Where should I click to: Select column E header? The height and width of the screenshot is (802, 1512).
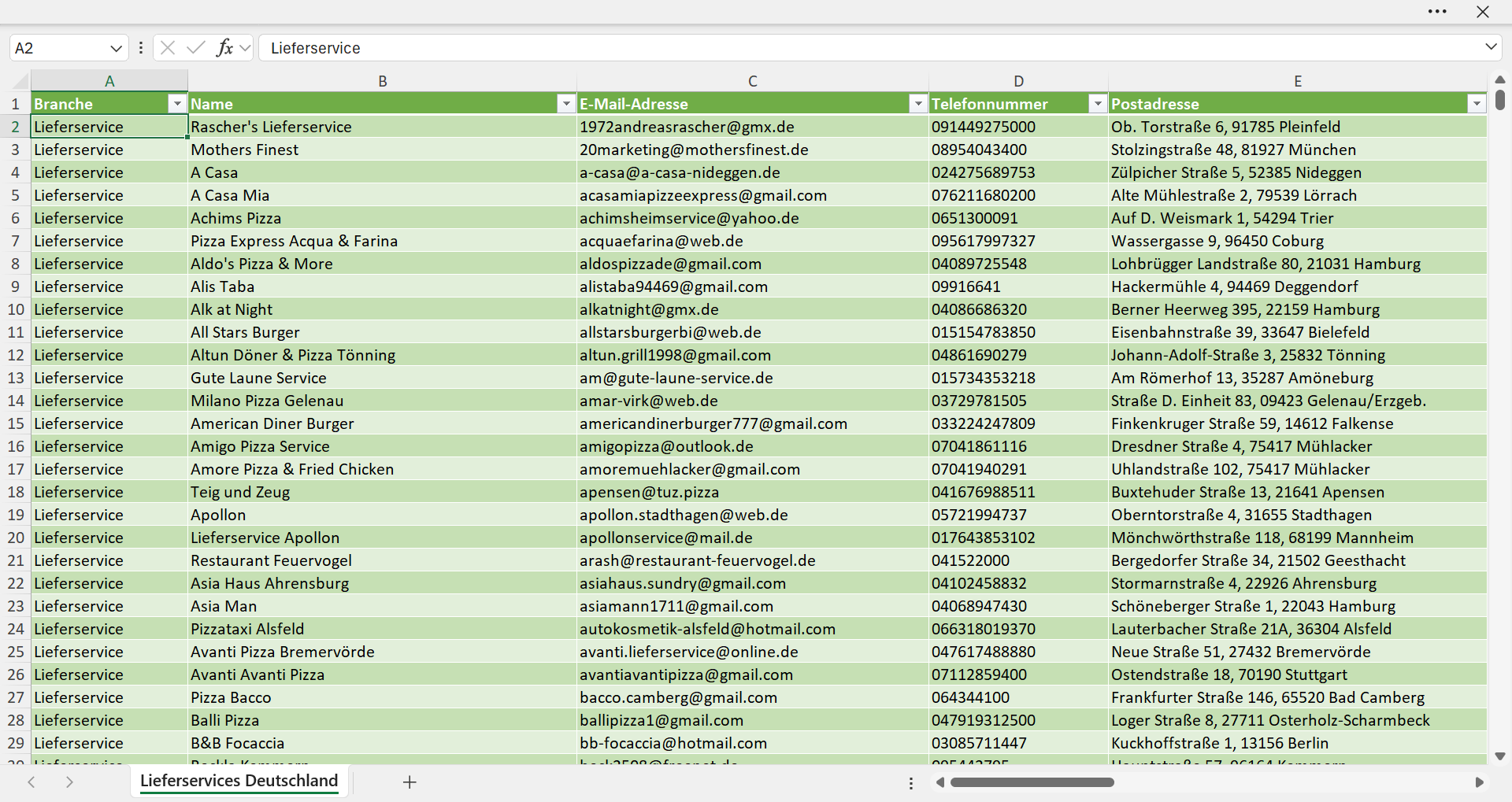(1298, 81)
